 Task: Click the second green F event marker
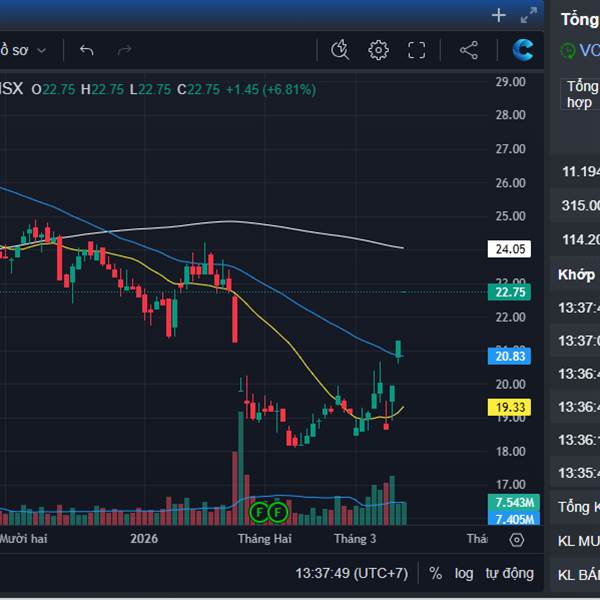click(x=277, y=512)
